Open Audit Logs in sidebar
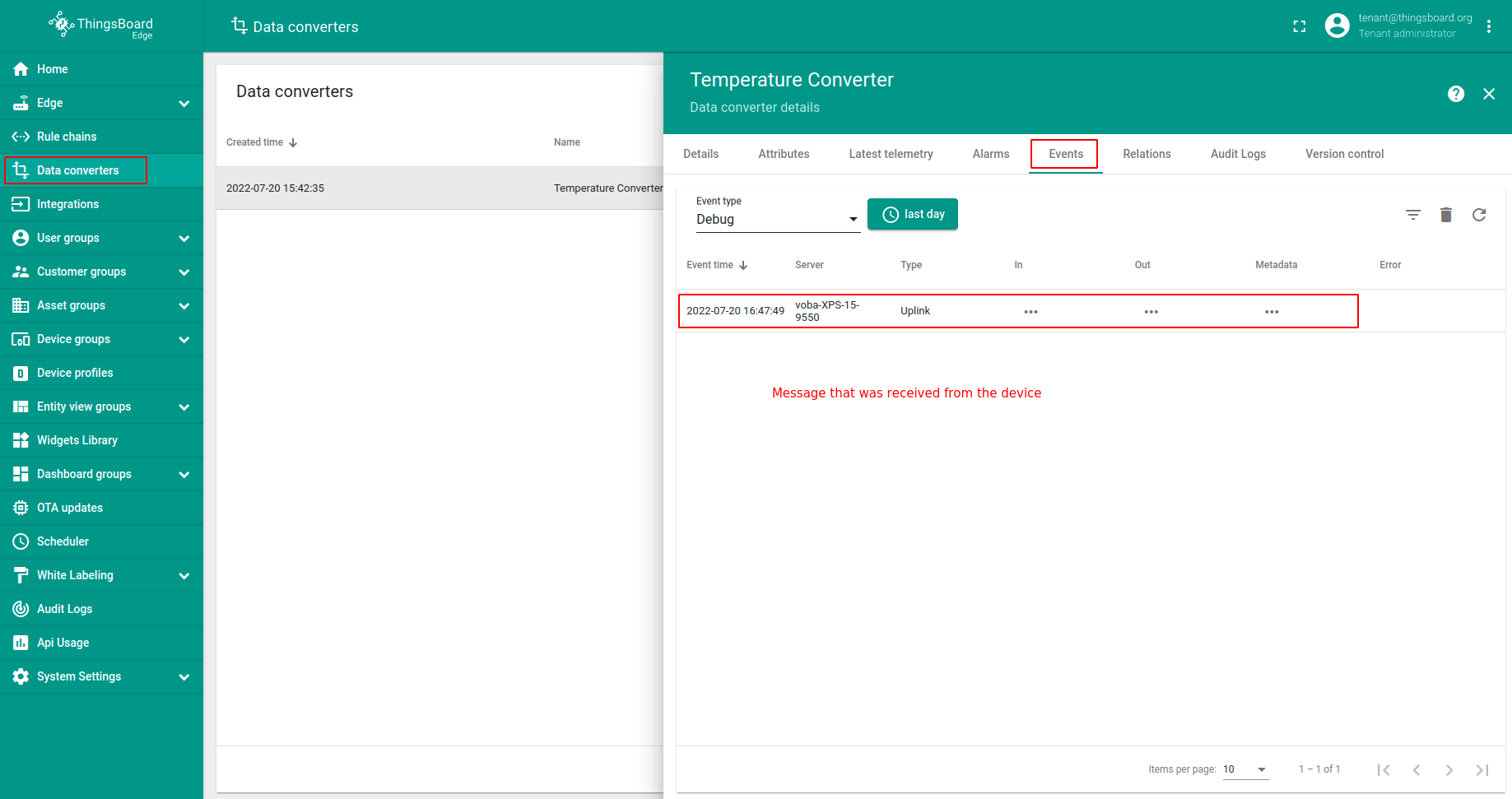Image resolution: width=1512 pixels, height=799 pixels. click(x=101, y=609)
